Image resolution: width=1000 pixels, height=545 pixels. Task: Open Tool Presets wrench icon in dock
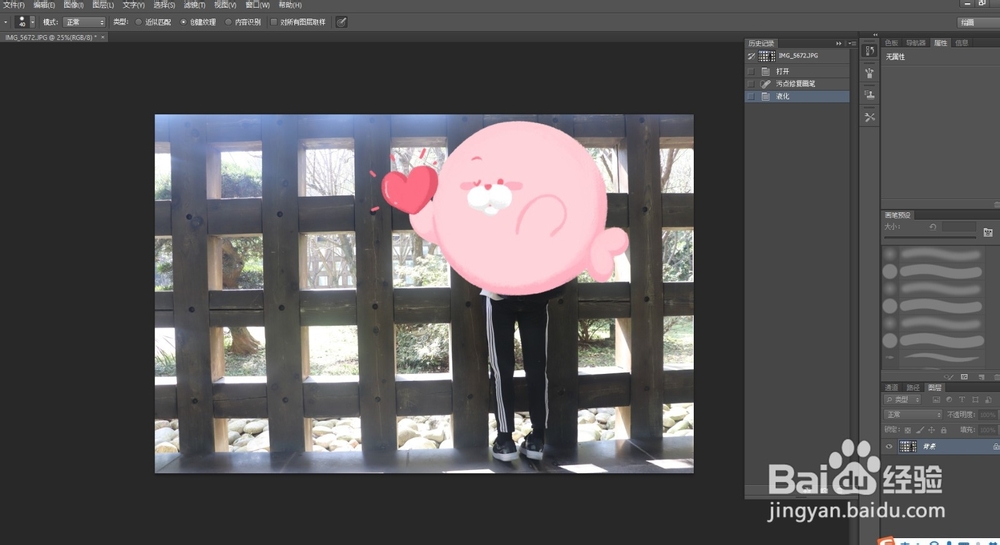(869, 117)
